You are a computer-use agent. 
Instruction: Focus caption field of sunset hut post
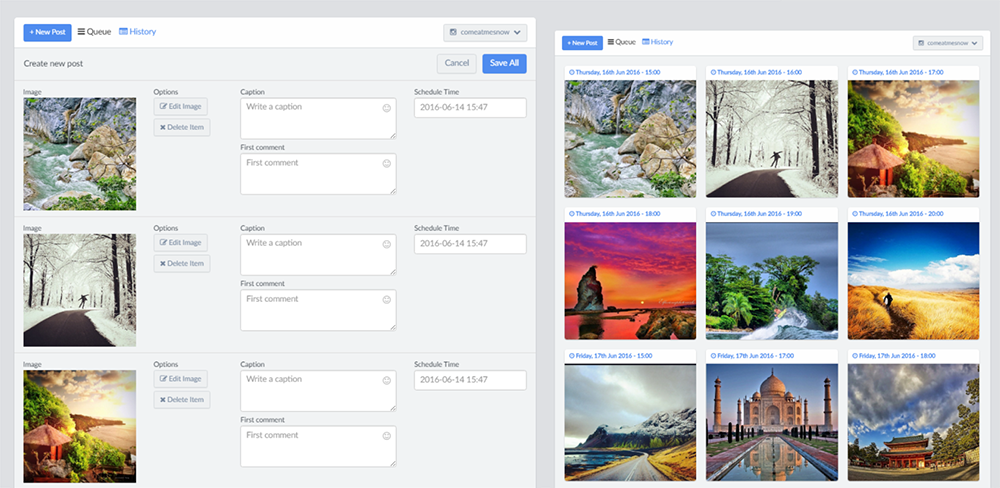click(x=318, y=391)
